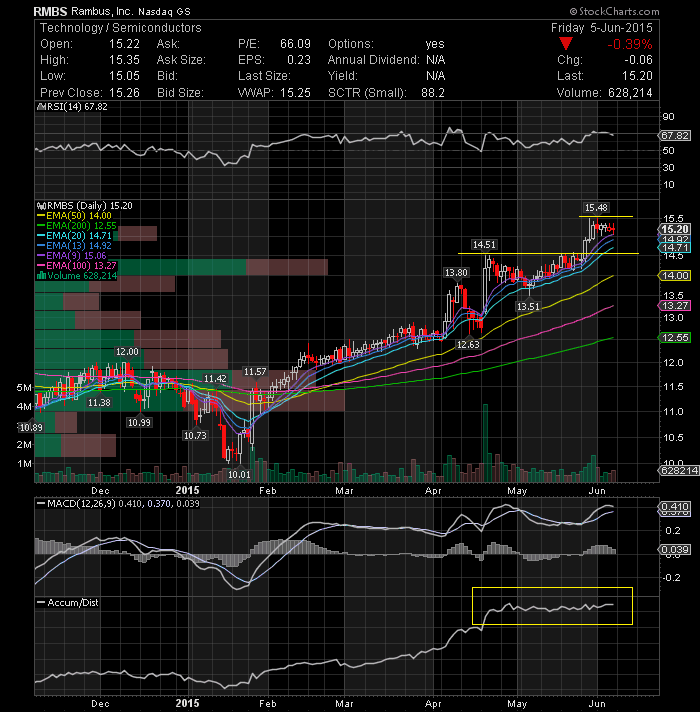Click the 13.51 low price label

click(x=528, y=307)
